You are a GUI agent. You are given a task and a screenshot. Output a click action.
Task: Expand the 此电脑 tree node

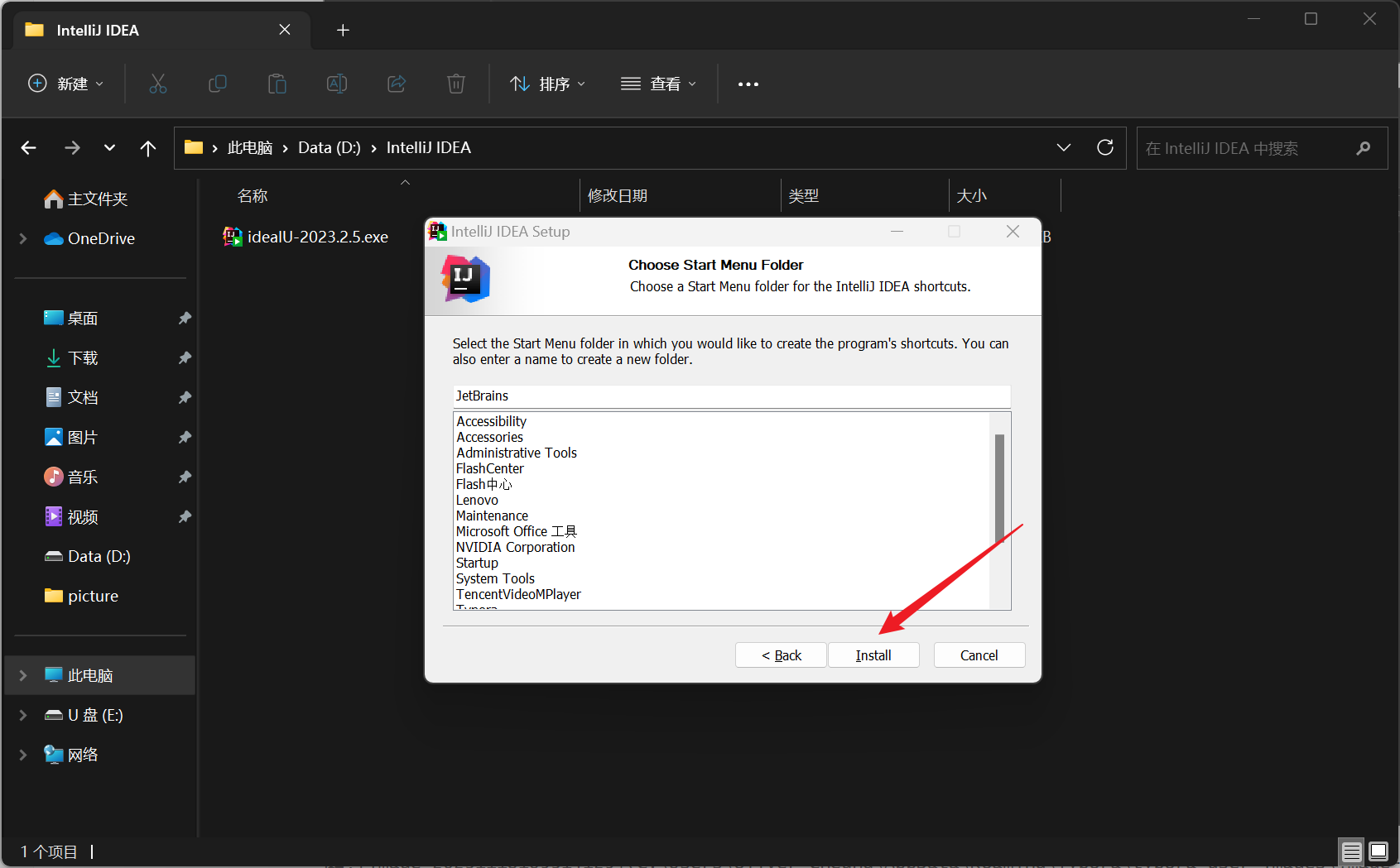pyautogui.click(x=23, y=675)
